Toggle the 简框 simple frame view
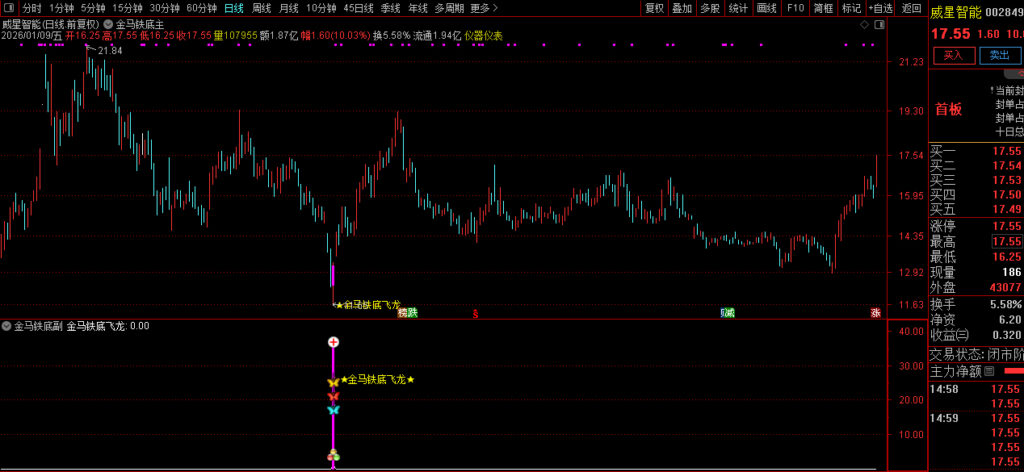Image resolution: width=1024 pixels, height=472 pixels. click(x=823, y=8)
